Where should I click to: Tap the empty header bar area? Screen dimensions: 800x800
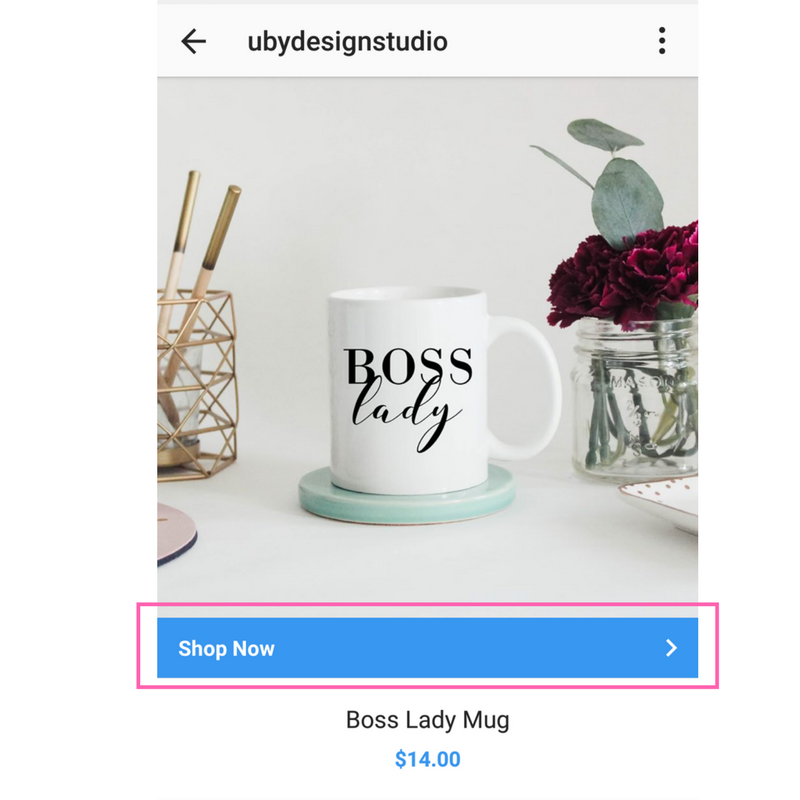pos(551,41)
